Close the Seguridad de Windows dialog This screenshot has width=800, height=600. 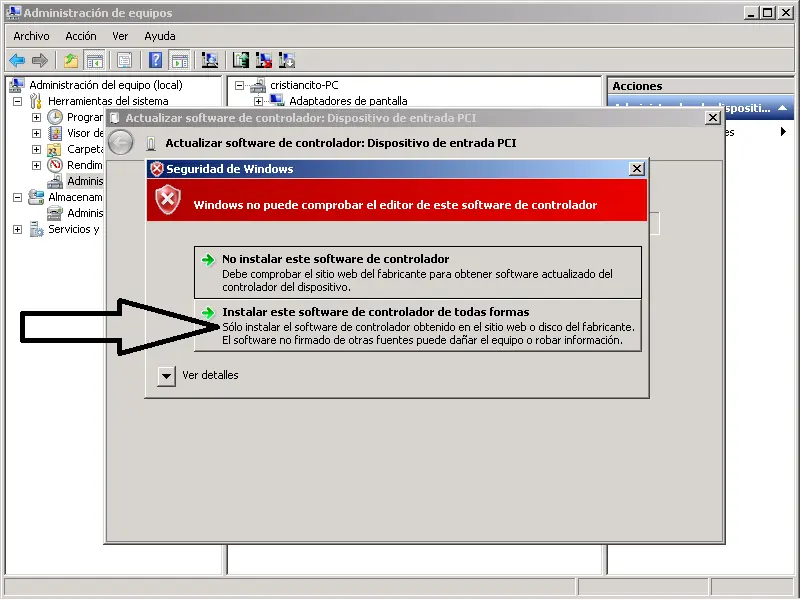636,169
